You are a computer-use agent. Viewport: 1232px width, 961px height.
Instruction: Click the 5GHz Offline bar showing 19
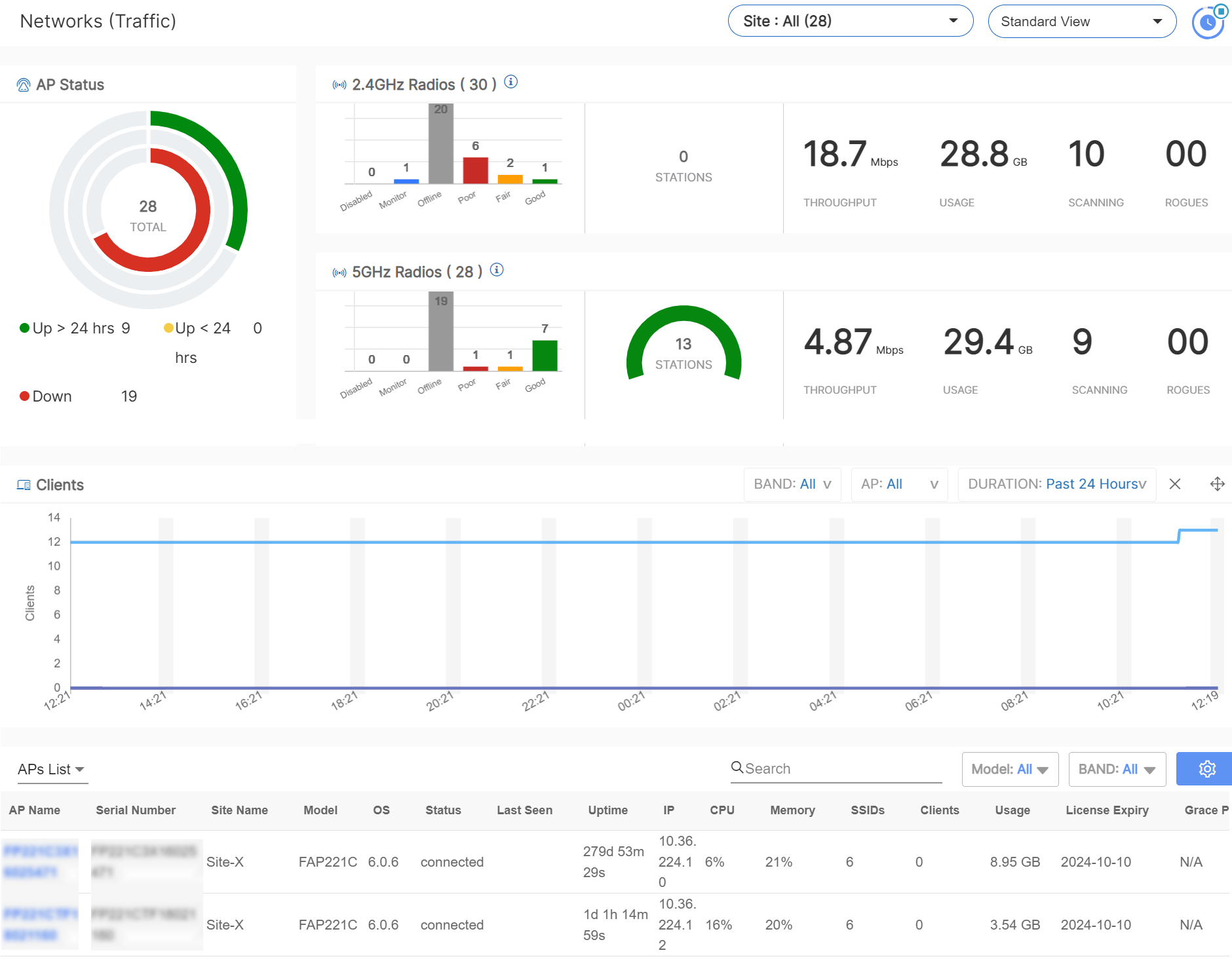coord(441,331)
